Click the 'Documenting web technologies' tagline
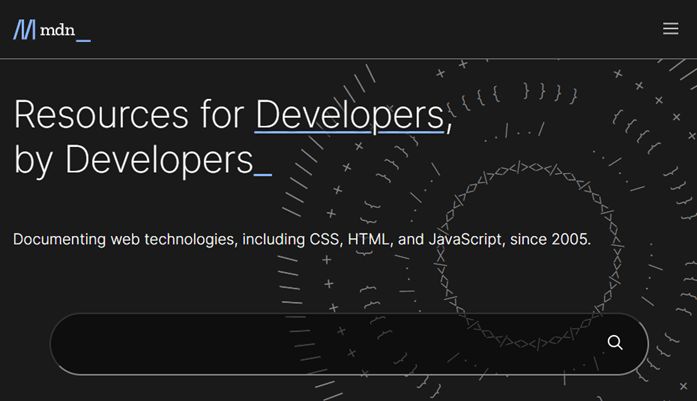Image resolution: width=697 pixels, height=401 pixels. point(302,239)
